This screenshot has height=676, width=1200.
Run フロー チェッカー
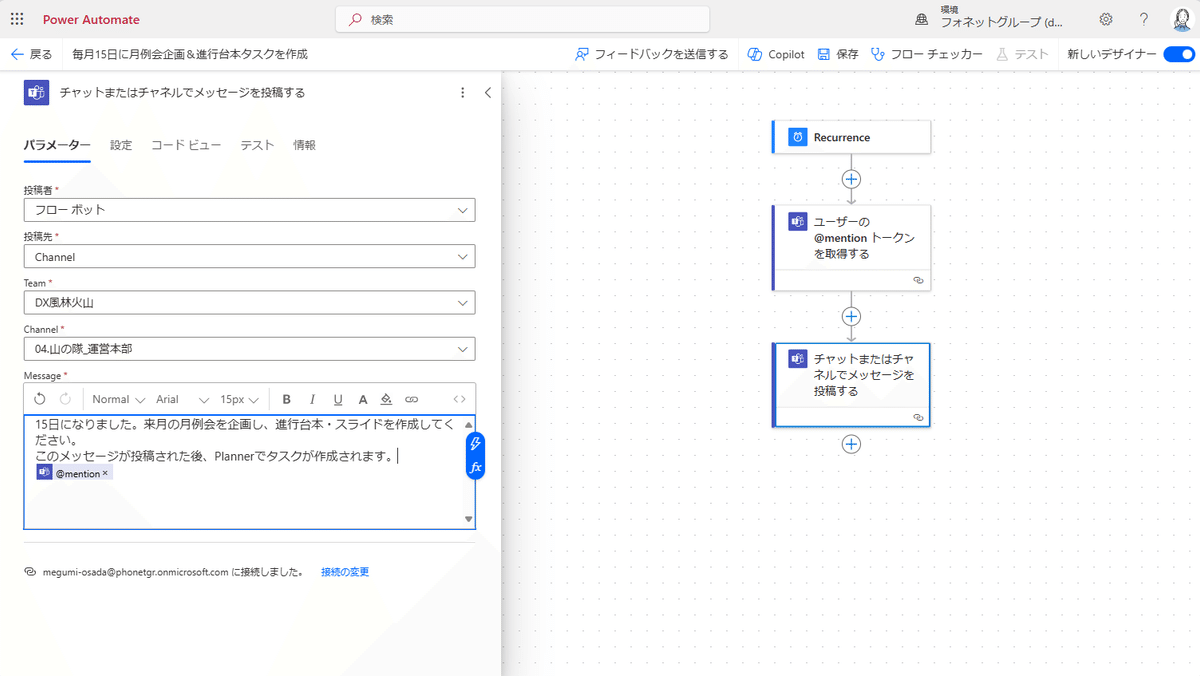pos(927,54)
